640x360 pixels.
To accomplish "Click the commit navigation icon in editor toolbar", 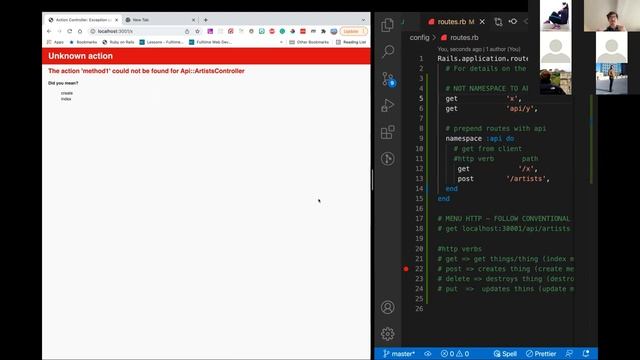I will (513, 21).
